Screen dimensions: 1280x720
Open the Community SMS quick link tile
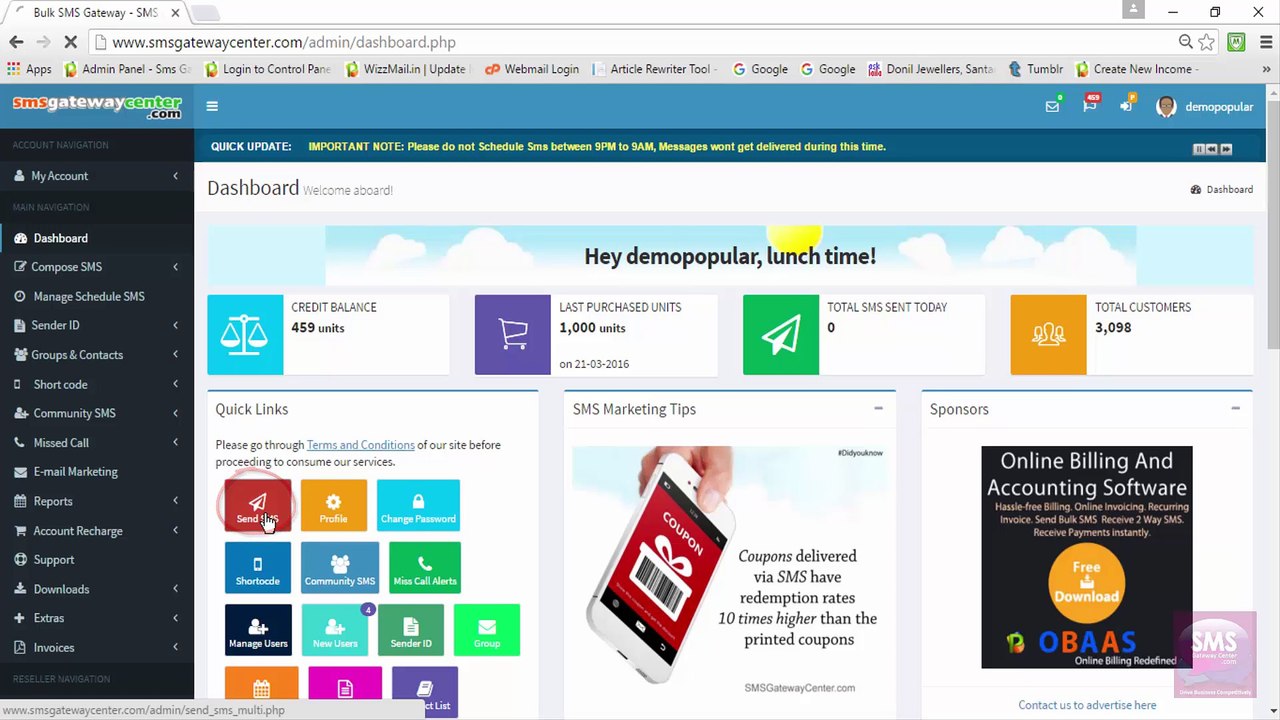(x=340, y=567)
